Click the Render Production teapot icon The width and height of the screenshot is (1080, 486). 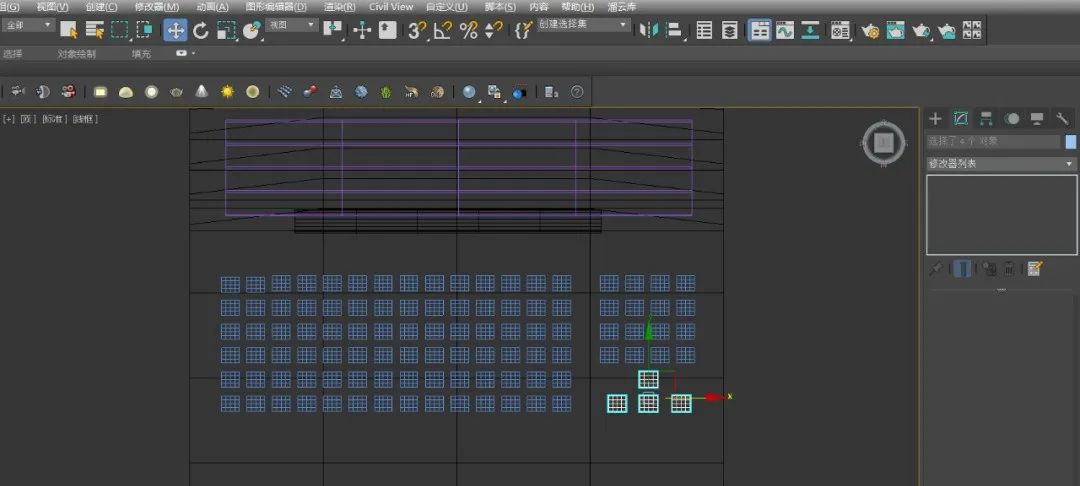click(x=921, y=30)
